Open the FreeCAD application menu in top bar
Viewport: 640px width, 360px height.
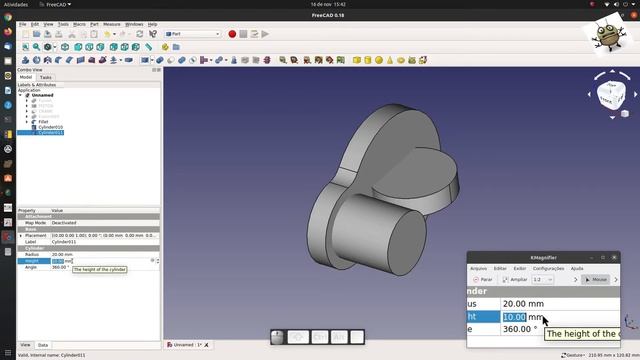pos(56,4)
